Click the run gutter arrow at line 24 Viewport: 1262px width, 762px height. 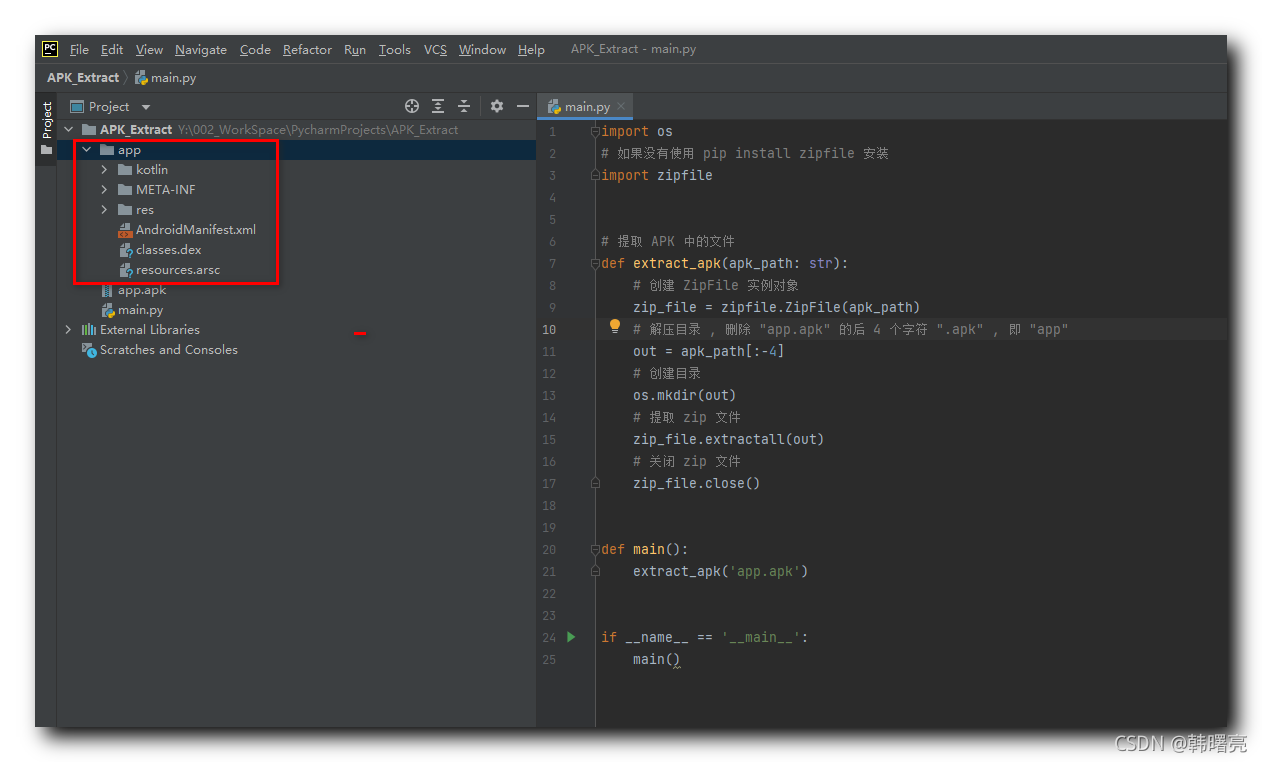point(571,637)
